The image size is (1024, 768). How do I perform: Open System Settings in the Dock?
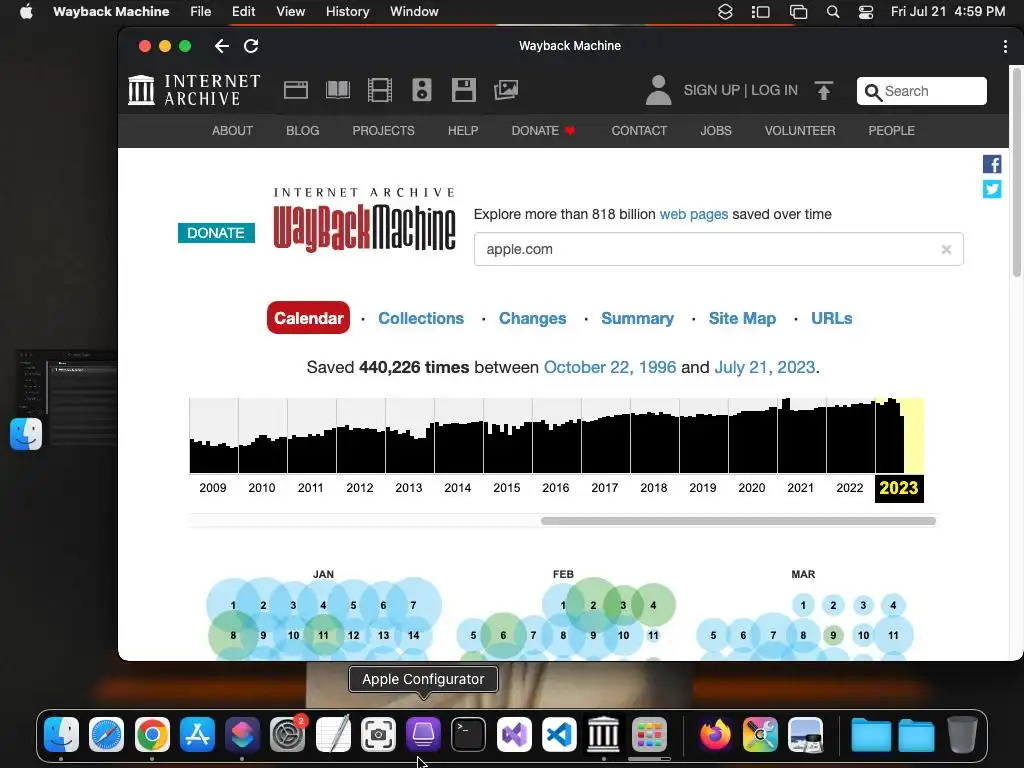287,735
